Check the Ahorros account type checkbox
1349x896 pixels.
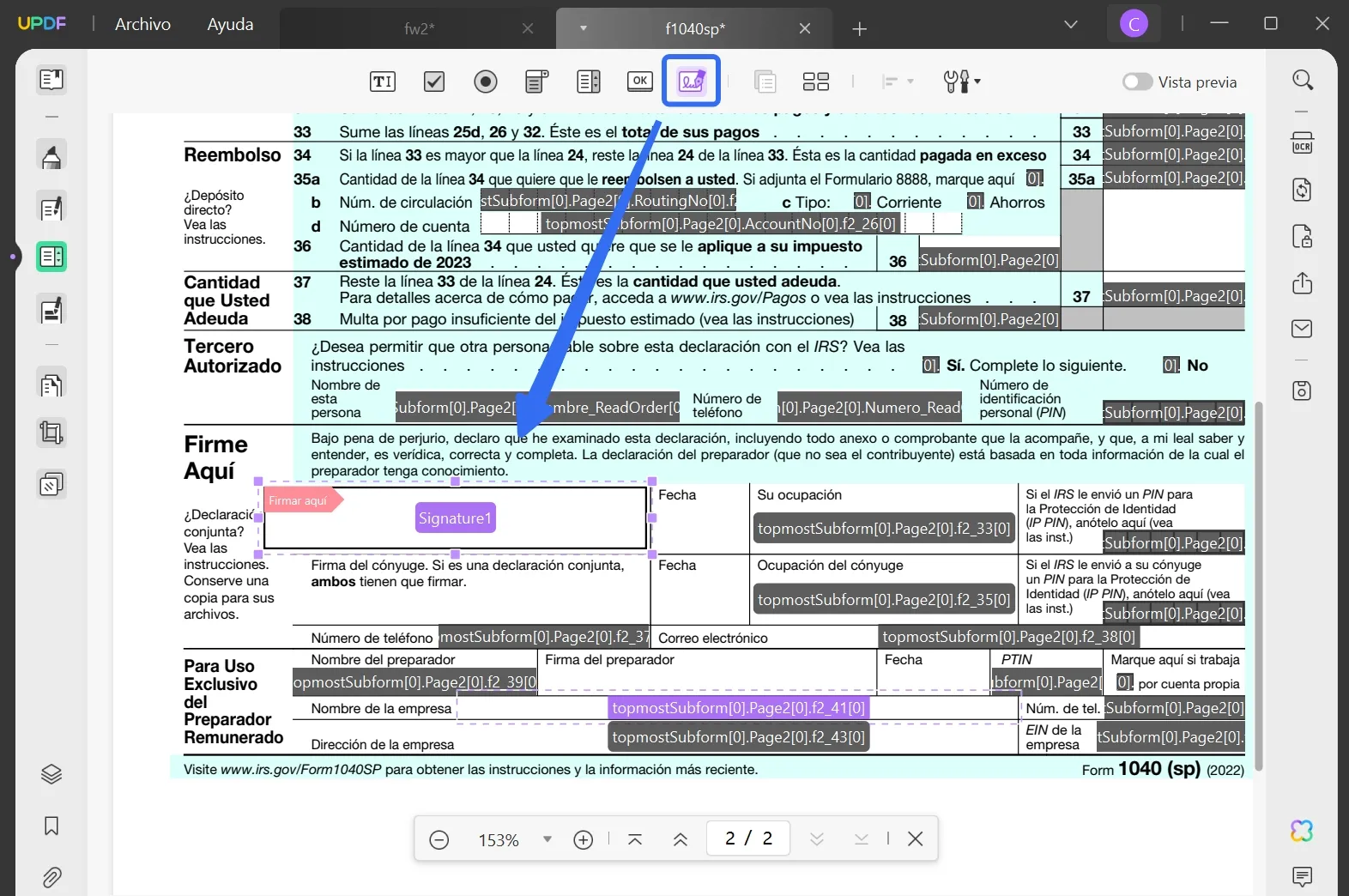coord(975,202)
